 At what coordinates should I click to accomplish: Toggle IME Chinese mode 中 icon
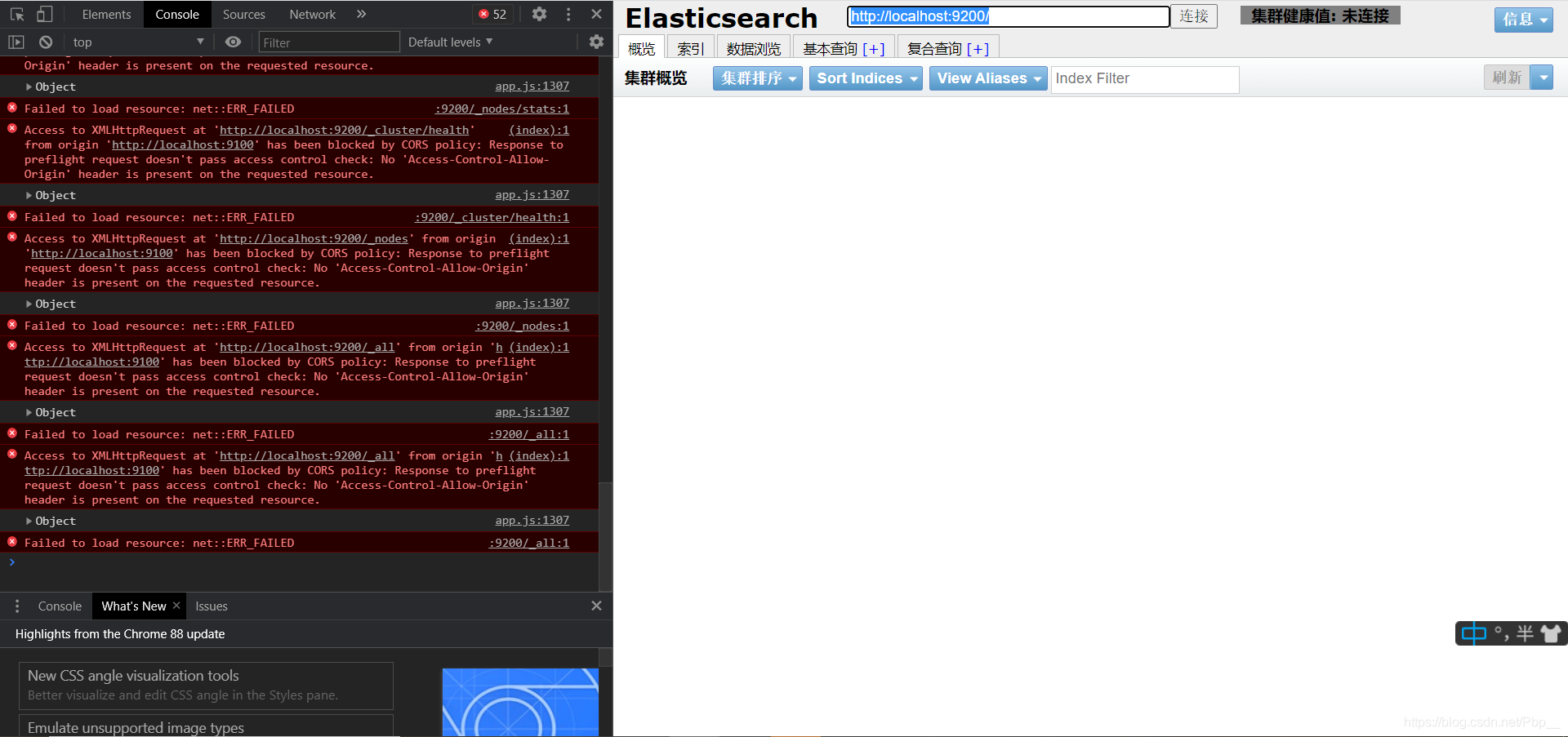coord(1474,633)
